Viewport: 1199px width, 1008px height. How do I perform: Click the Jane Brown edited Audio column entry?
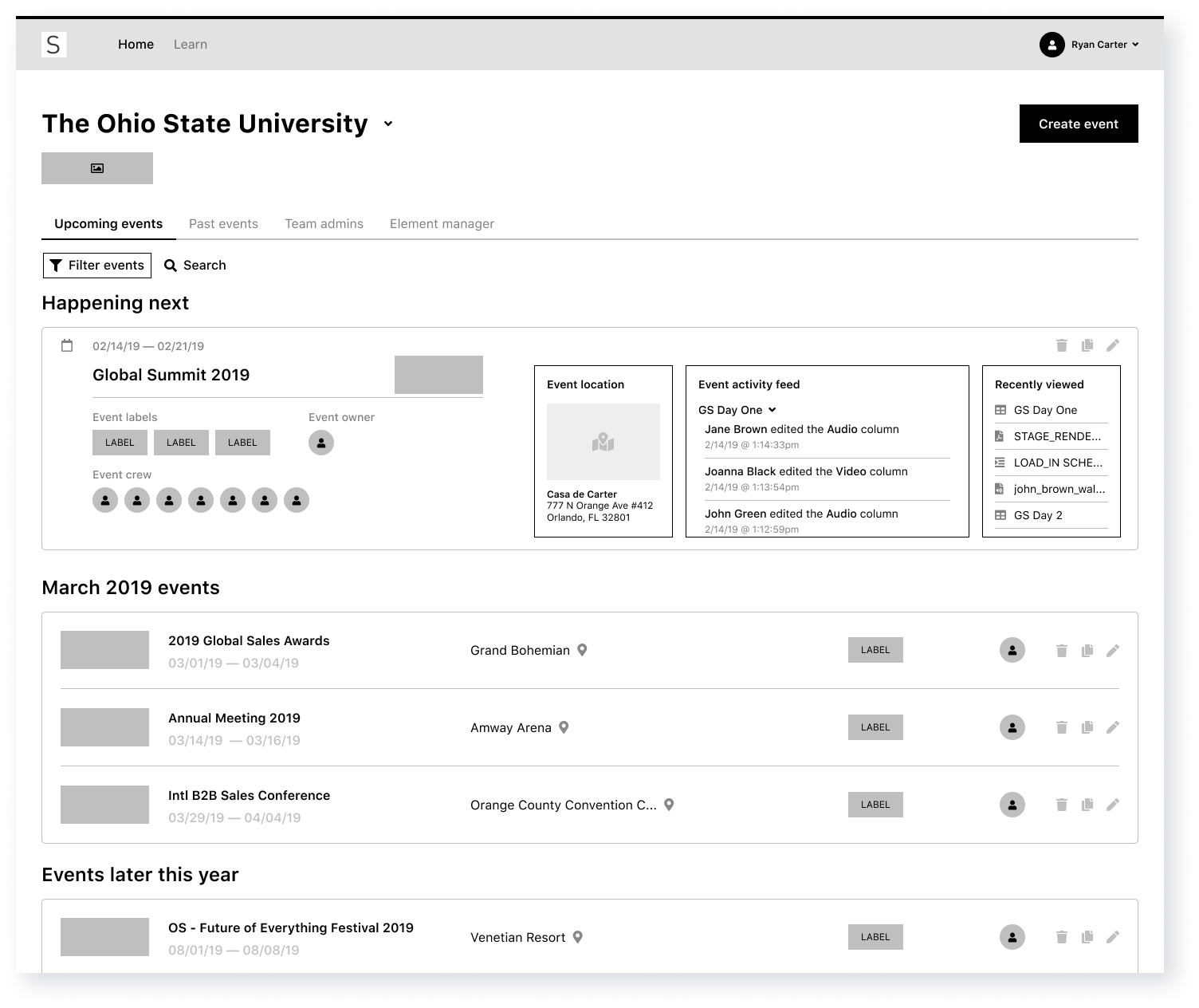[827, 436]
